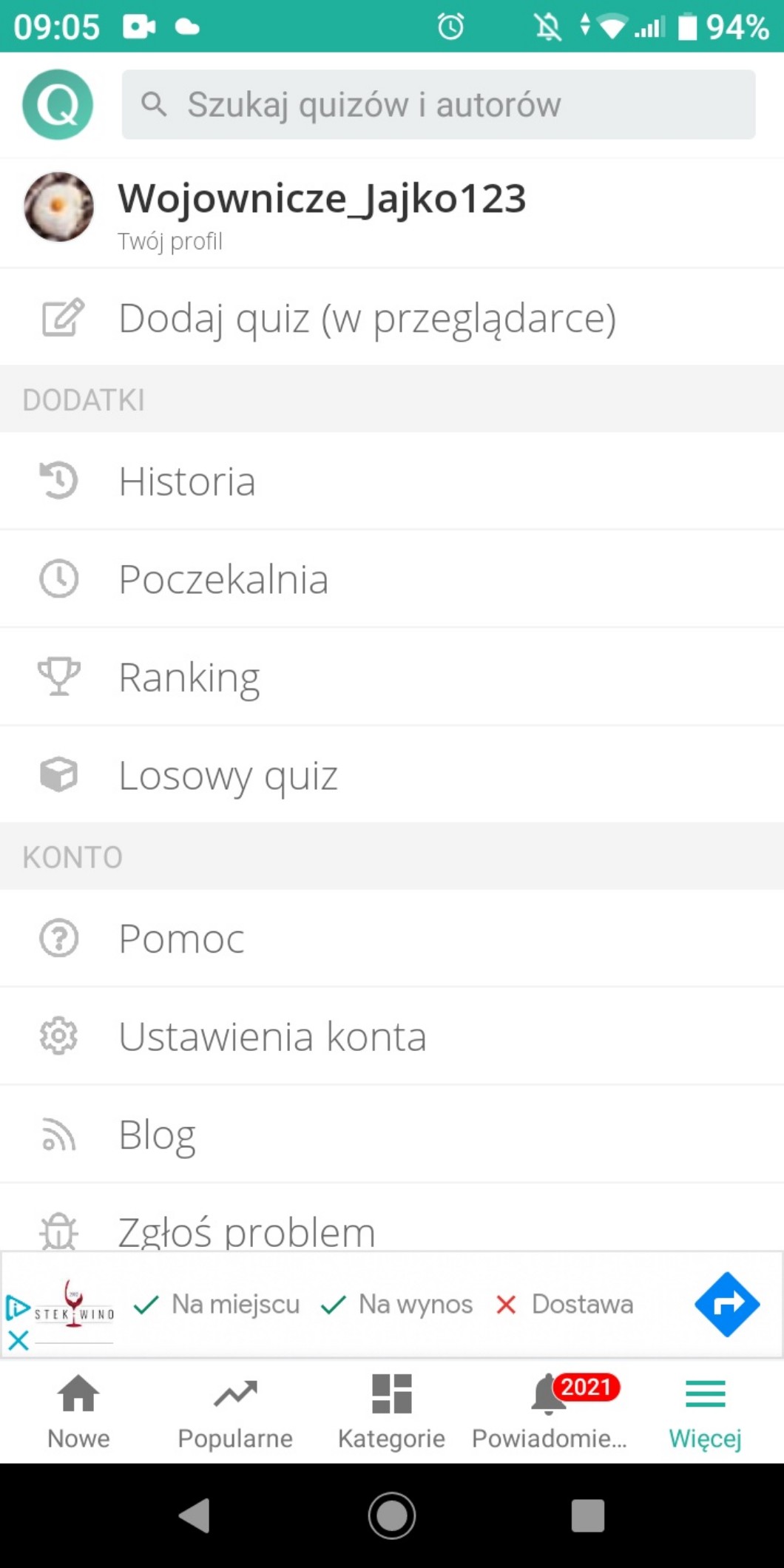784x1568 pixels.
Task: Open the Historia clock-arrow icon
Action: 58,481
